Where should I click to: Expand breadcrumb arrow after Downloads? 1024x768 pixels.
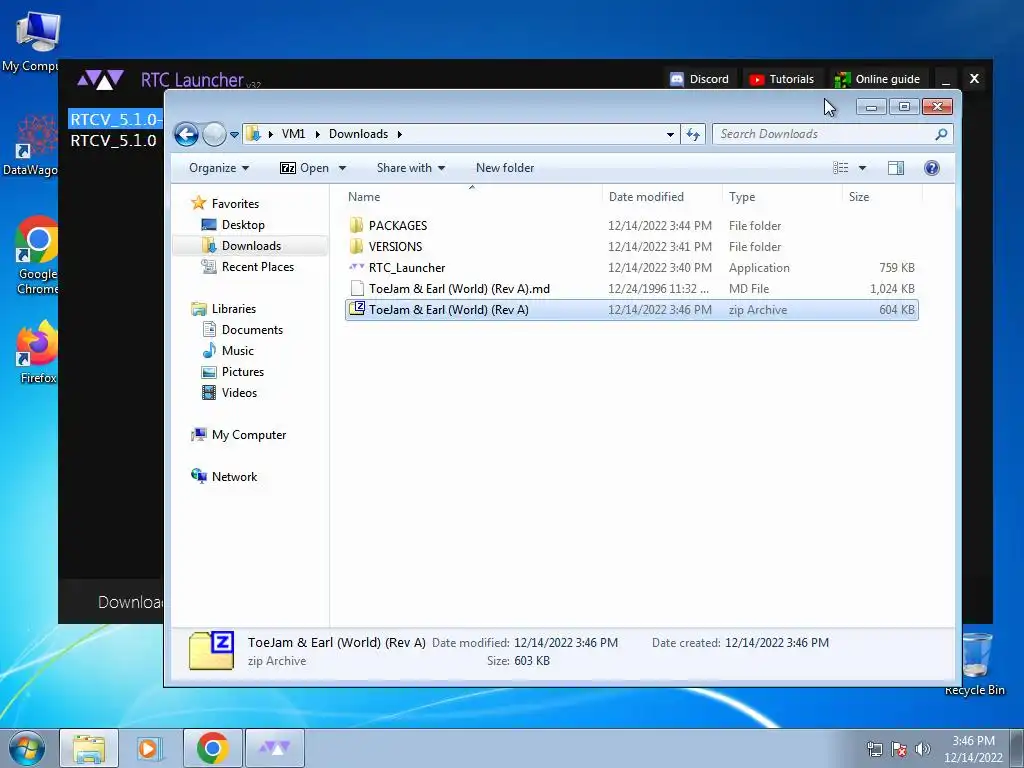(x=399, y=135)
